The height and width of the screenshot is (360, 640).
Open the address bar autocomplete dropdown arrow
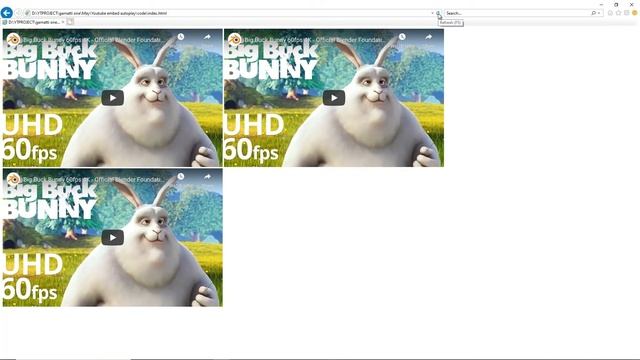[x=433, y=13]
